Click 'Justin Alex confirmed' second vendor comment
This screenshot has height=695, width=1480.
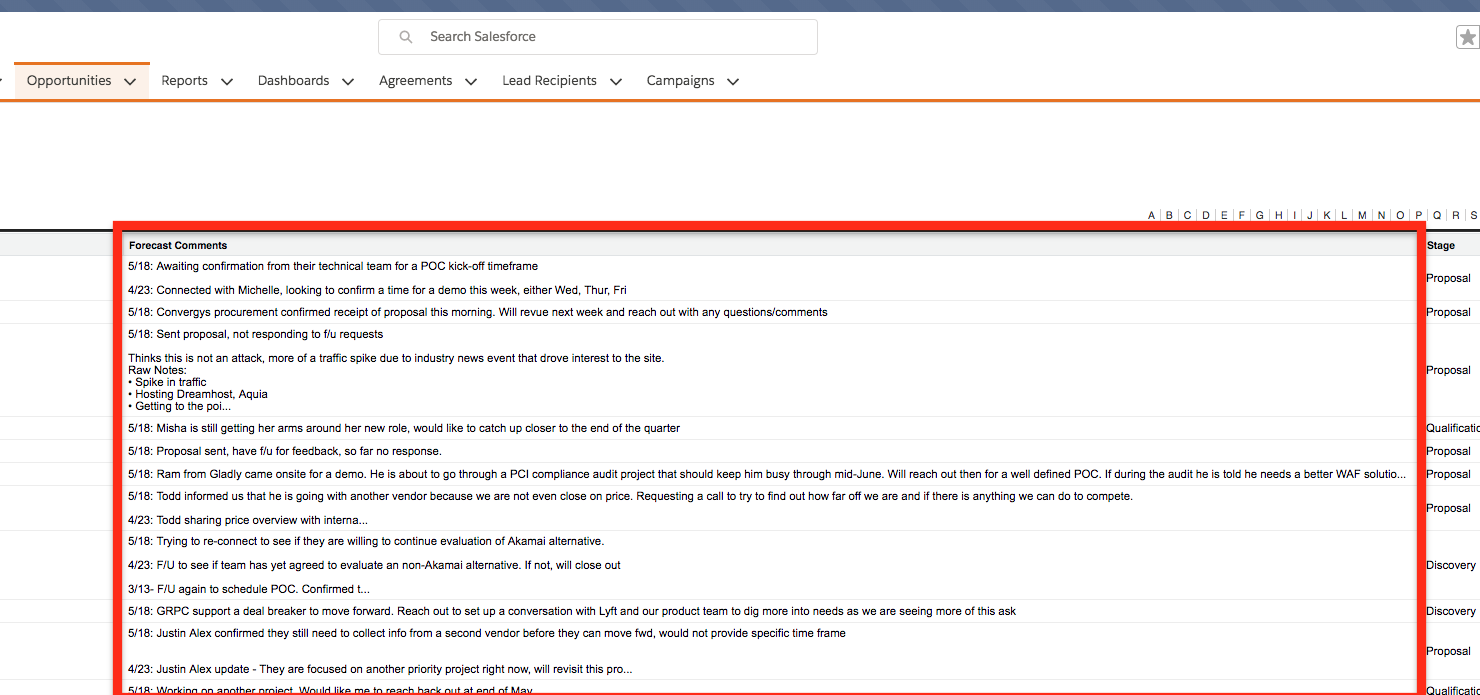click(487, 633)
